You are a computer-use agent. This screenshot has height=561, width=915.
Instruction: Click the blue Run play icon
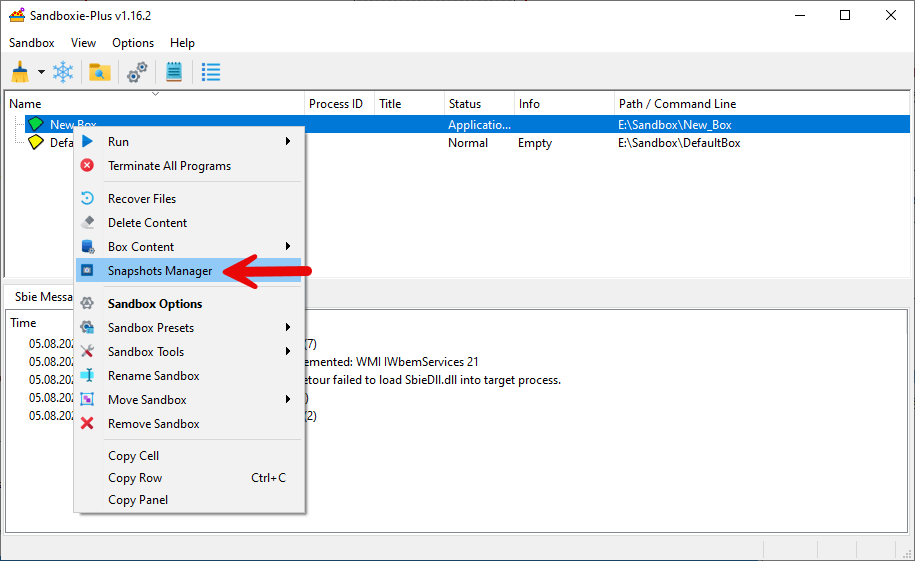pos(87,141)
